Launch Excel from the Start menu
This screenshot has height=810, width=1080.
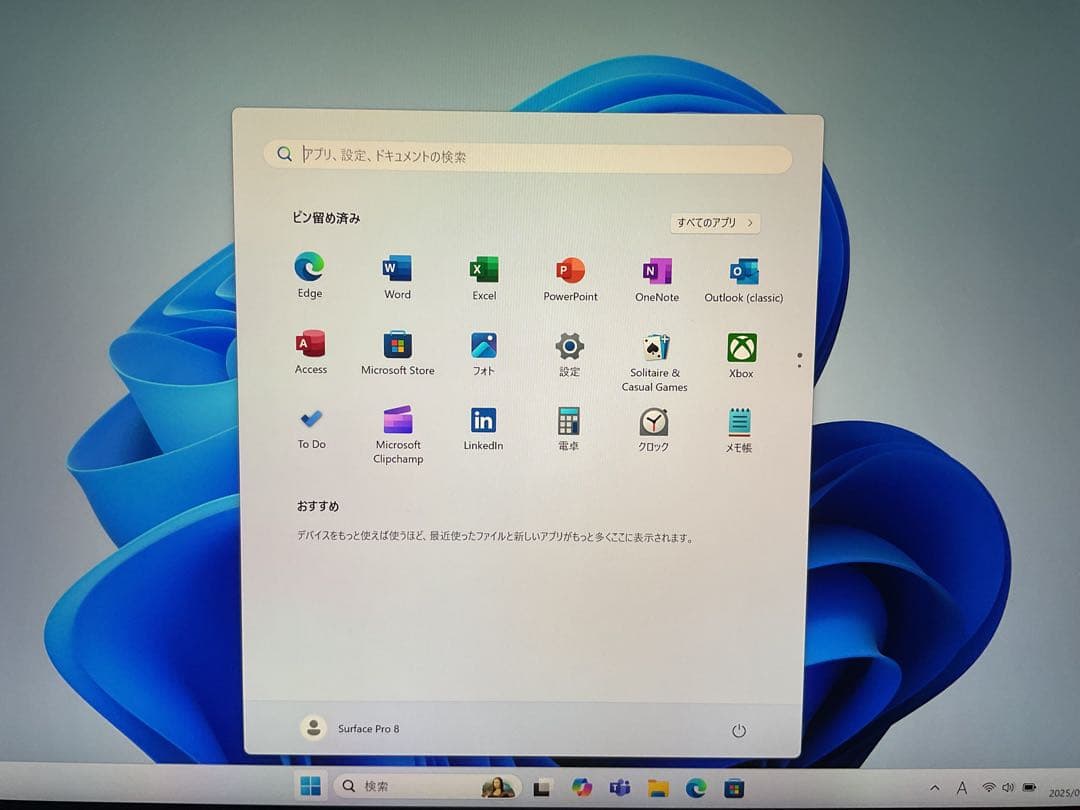(x=483, y=268)
